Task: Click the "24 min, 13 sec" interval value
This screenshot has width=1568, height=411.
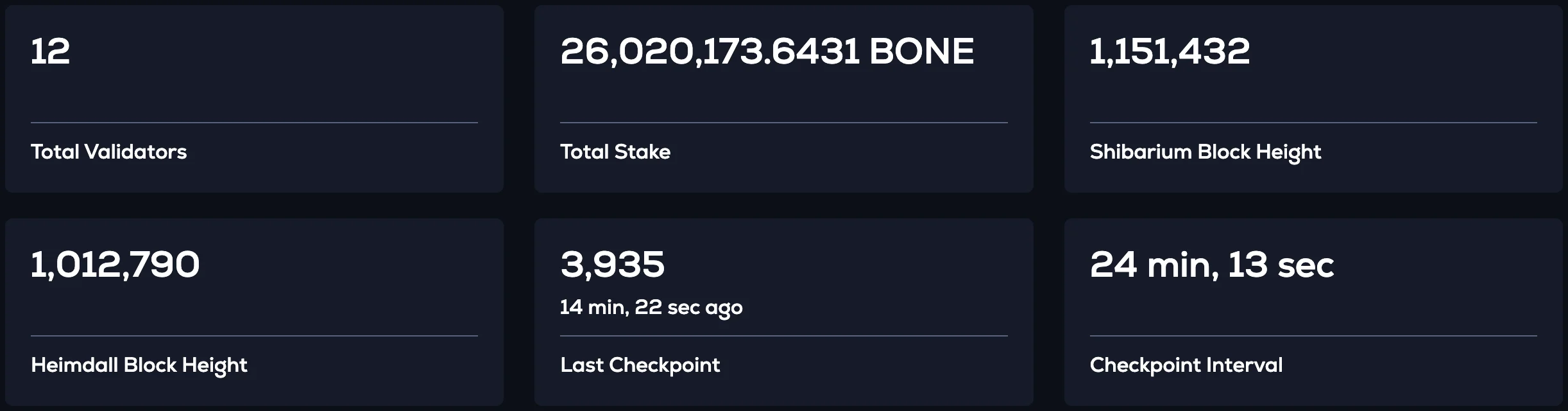Action: [1211, 265]
